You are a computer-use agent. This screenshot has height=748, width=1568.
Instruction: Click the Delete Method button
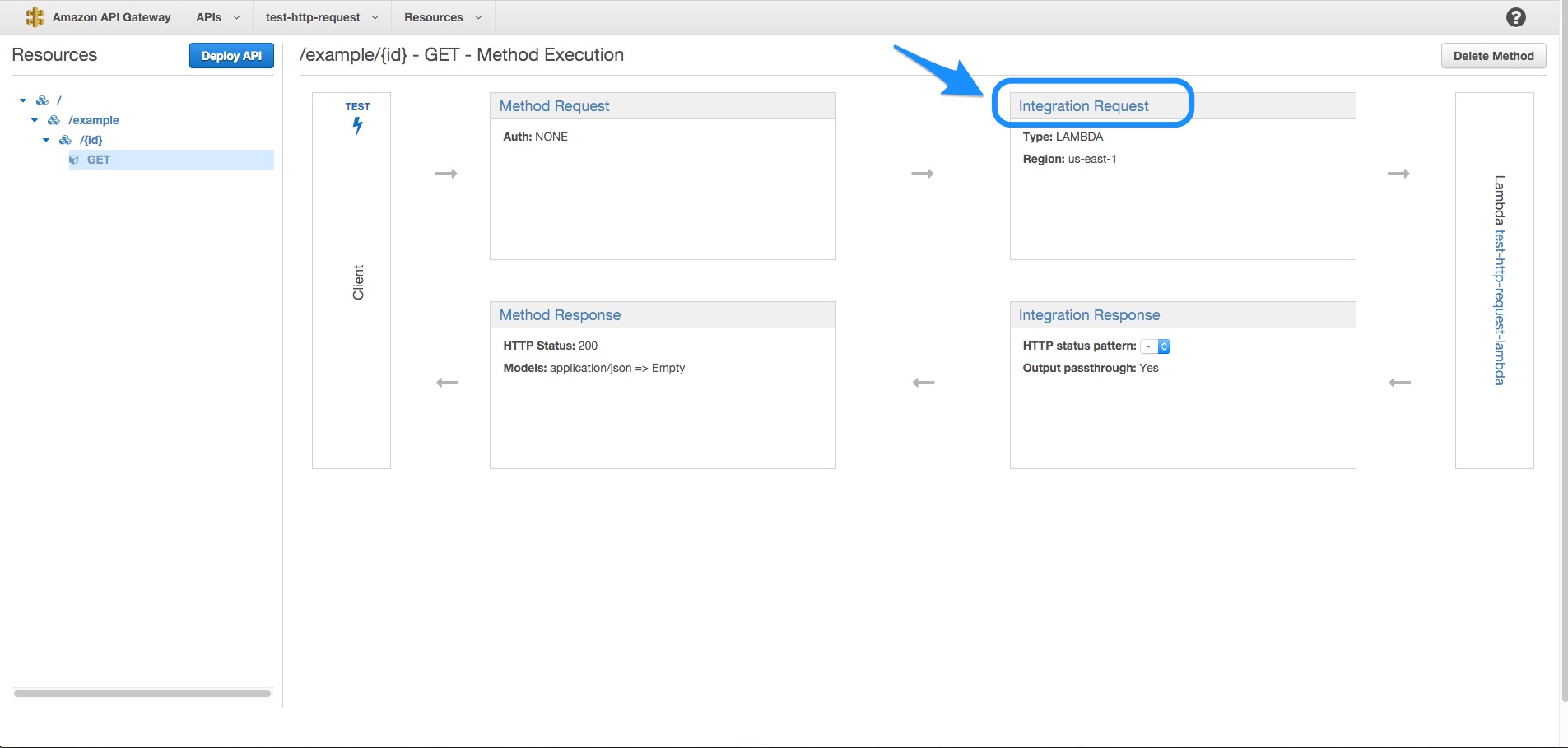(1493, 55)
